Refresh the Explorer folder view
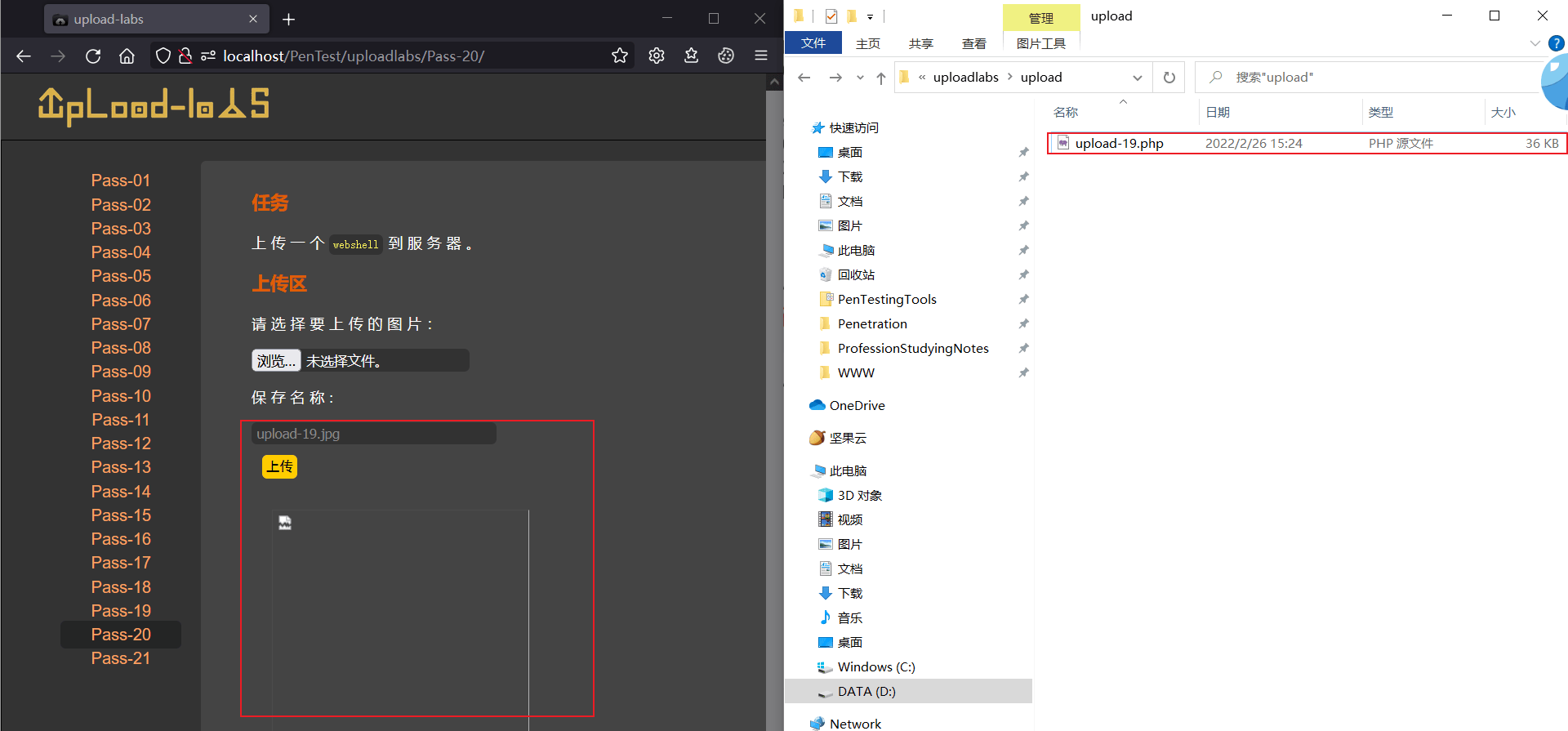 [1169, 78]
